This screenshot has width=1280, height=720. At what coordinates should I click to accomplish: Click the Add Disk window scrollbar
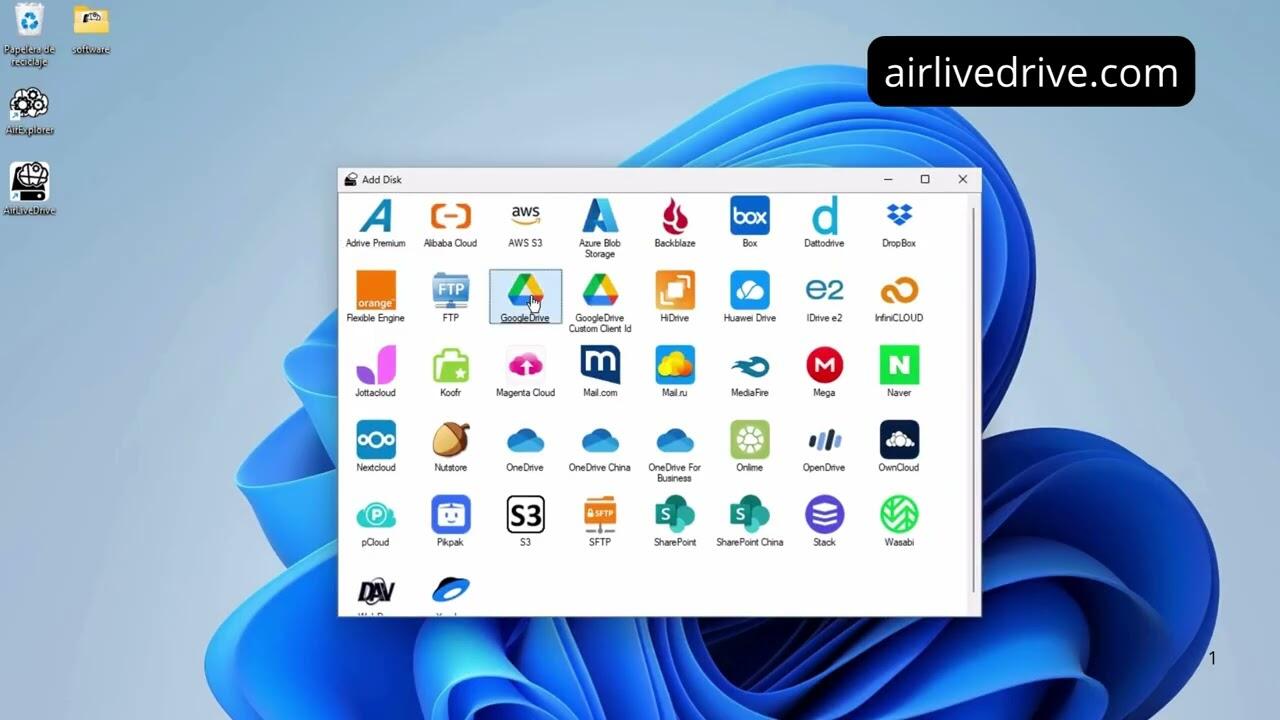pos(973,400)
